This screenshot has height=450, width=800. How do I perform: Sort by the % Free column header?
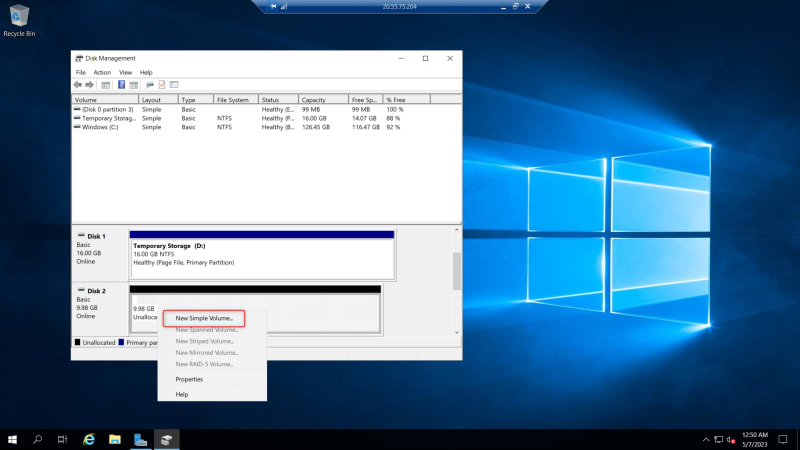tap(407, 99)
